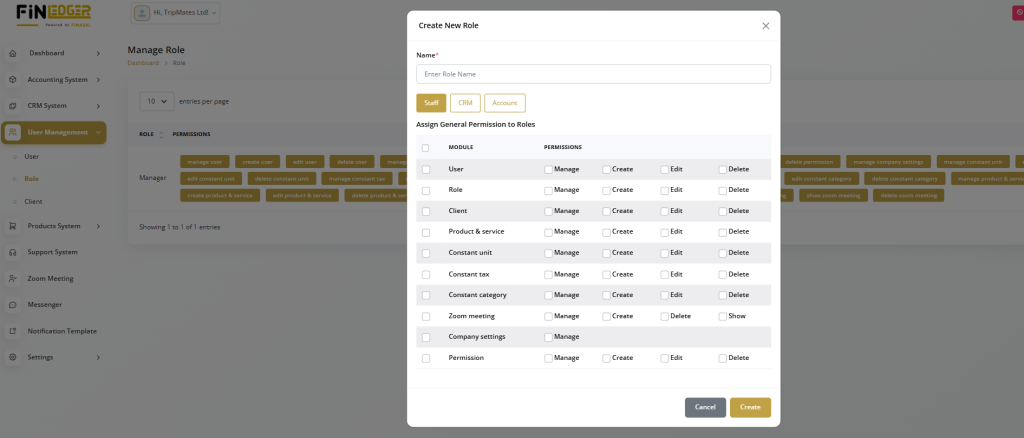Enable Create permission for Role module

(x=606, y=190)
